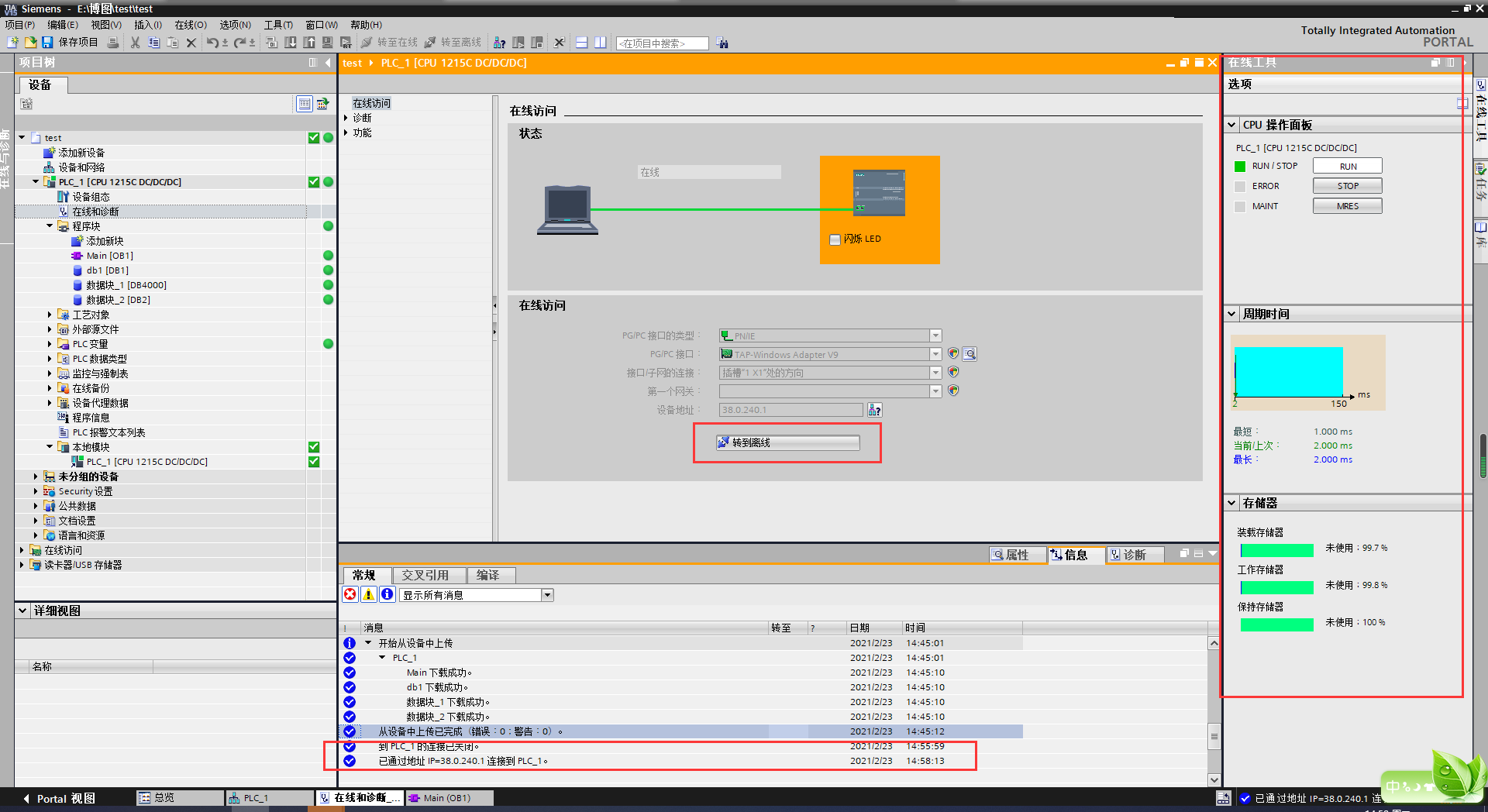Click the 转到离线 button

pyautogui.click(x=787, y=442)
